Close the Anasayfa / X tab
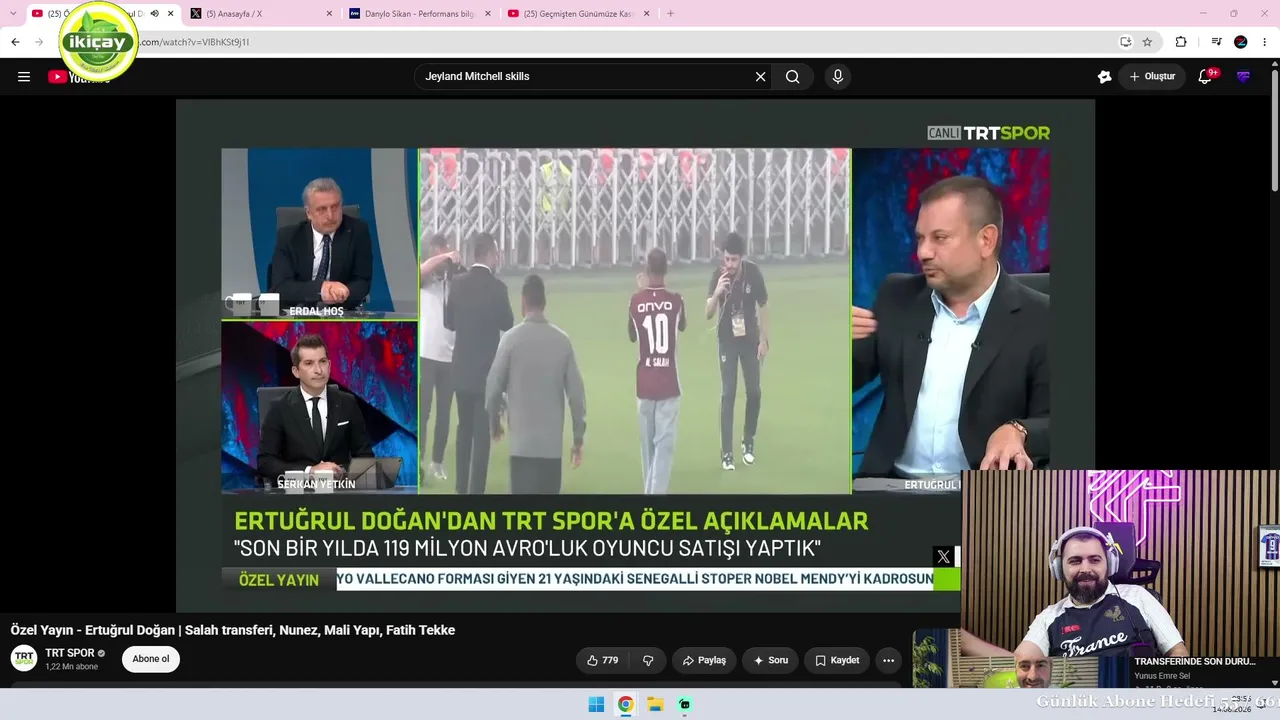Viewport: 1280px width, 720px height. 329,14
